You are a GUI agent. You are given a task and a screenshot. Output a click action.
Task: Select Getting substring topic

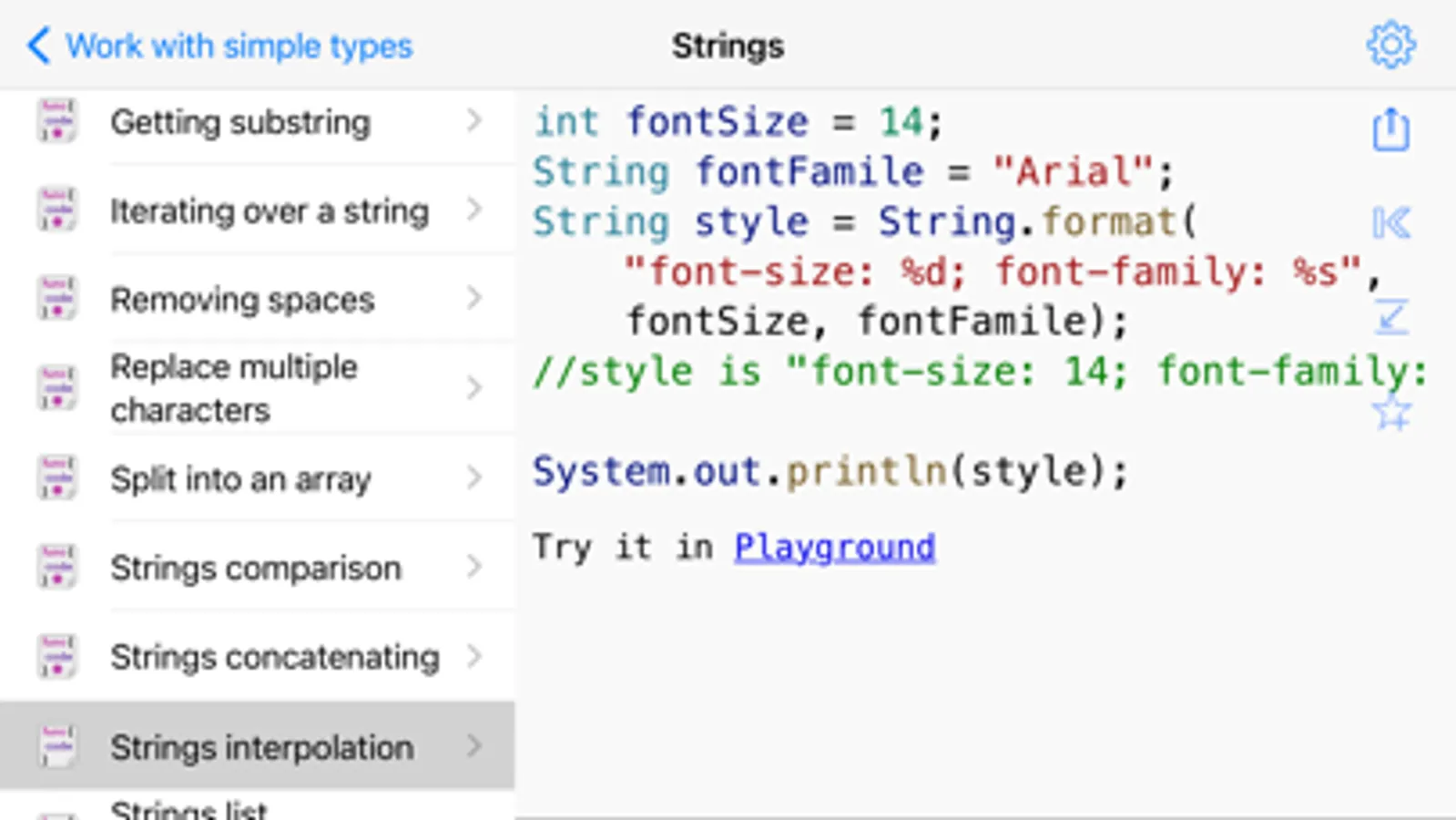pyautogui.click(x=240, y=122)
